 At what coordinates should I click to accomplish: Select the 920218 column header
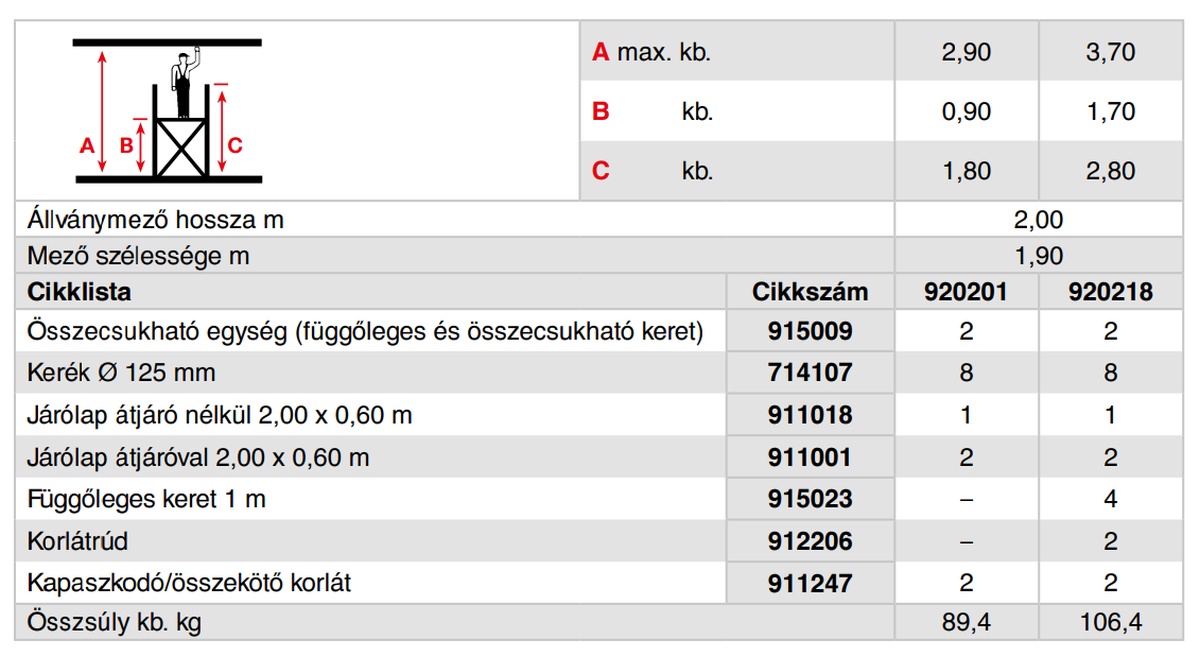[1111, 293]
